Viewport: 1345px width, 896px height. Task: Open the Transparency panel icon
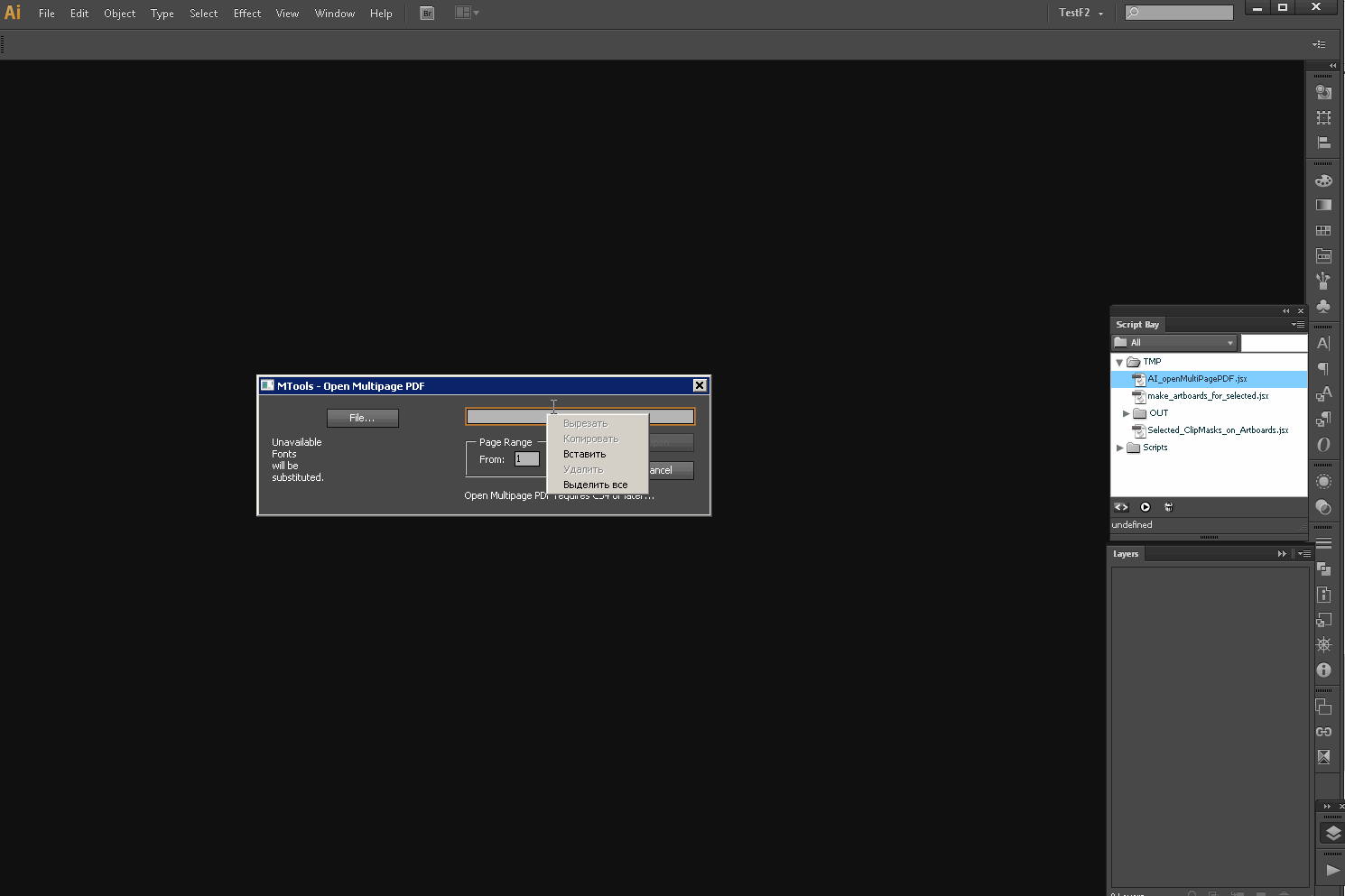[1323, 507]
